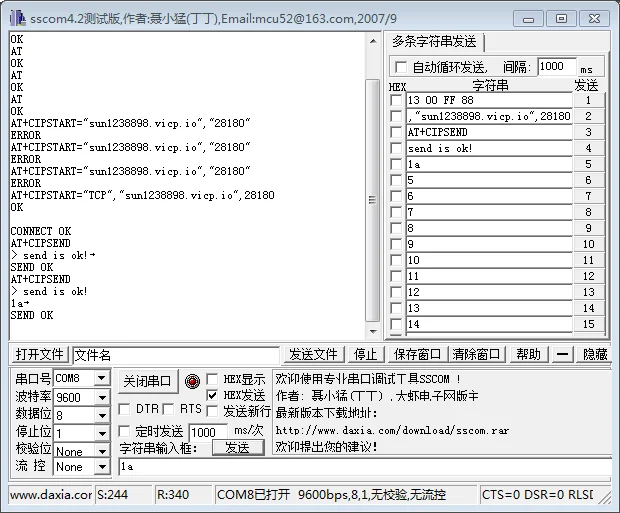Open the COM8 serial port dropdown
The height and width of the screenshot is (513, 620).
[102, 378]
